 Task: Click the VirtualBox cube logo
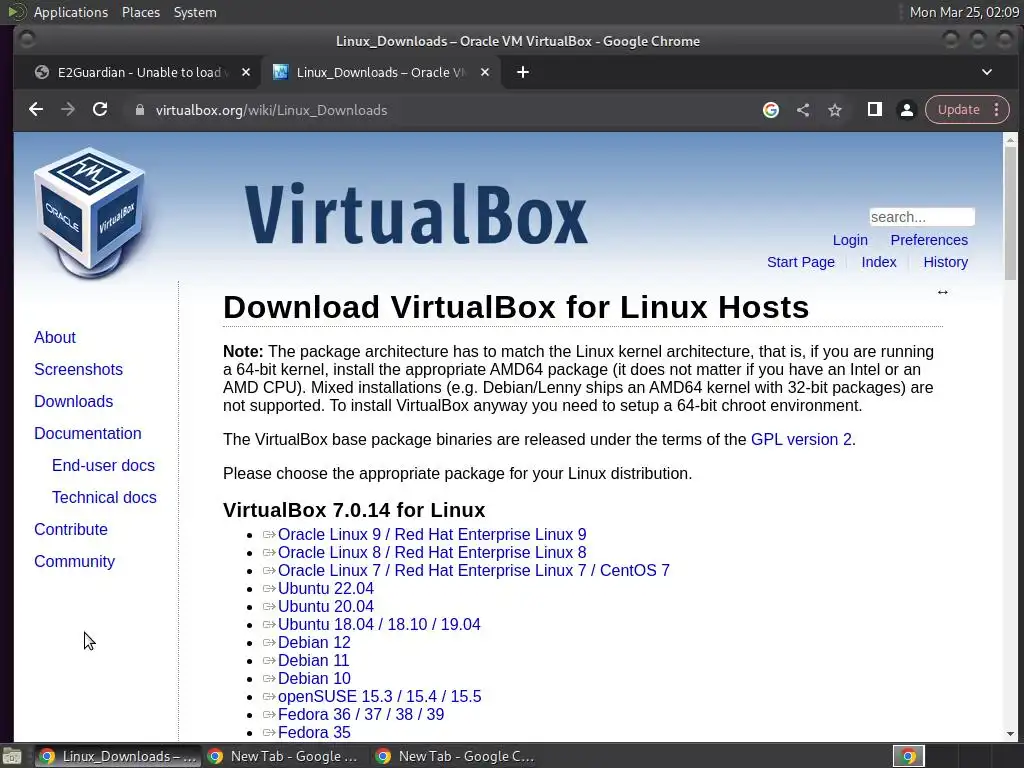(90, 213)
